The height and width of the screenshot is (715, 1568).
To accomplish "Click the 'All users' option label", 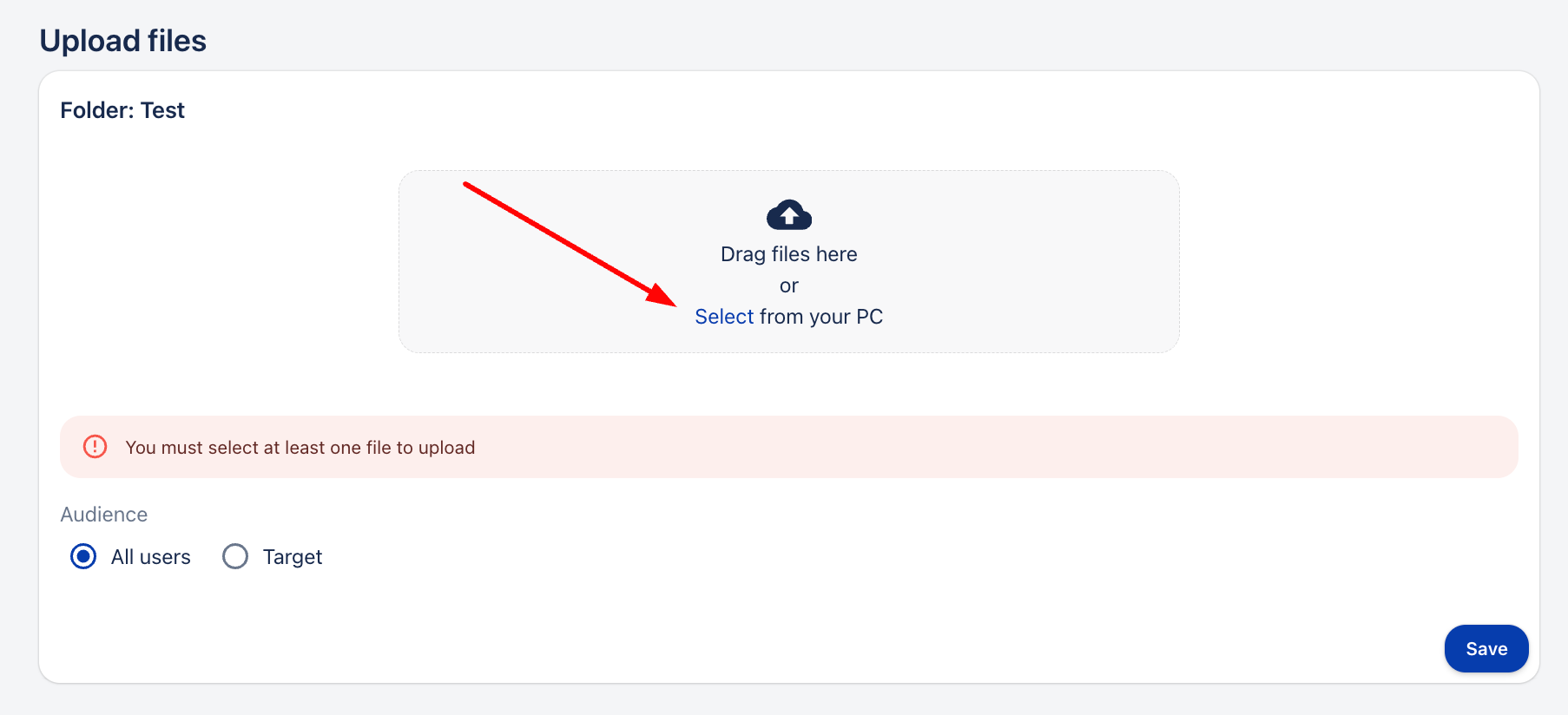I will click(150, 557).
